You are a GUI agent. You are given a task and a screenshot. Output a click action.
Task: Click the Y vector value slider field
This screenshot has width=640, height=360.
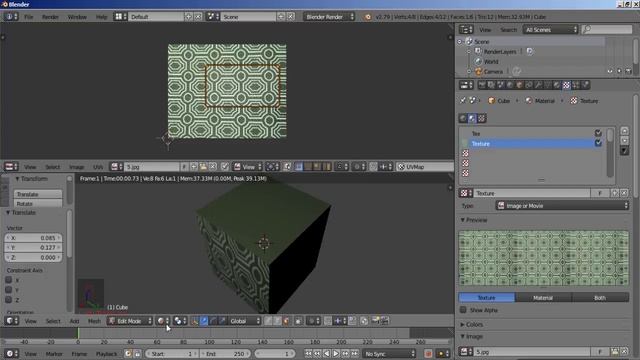pyautogui.click(x=33, y=247)
